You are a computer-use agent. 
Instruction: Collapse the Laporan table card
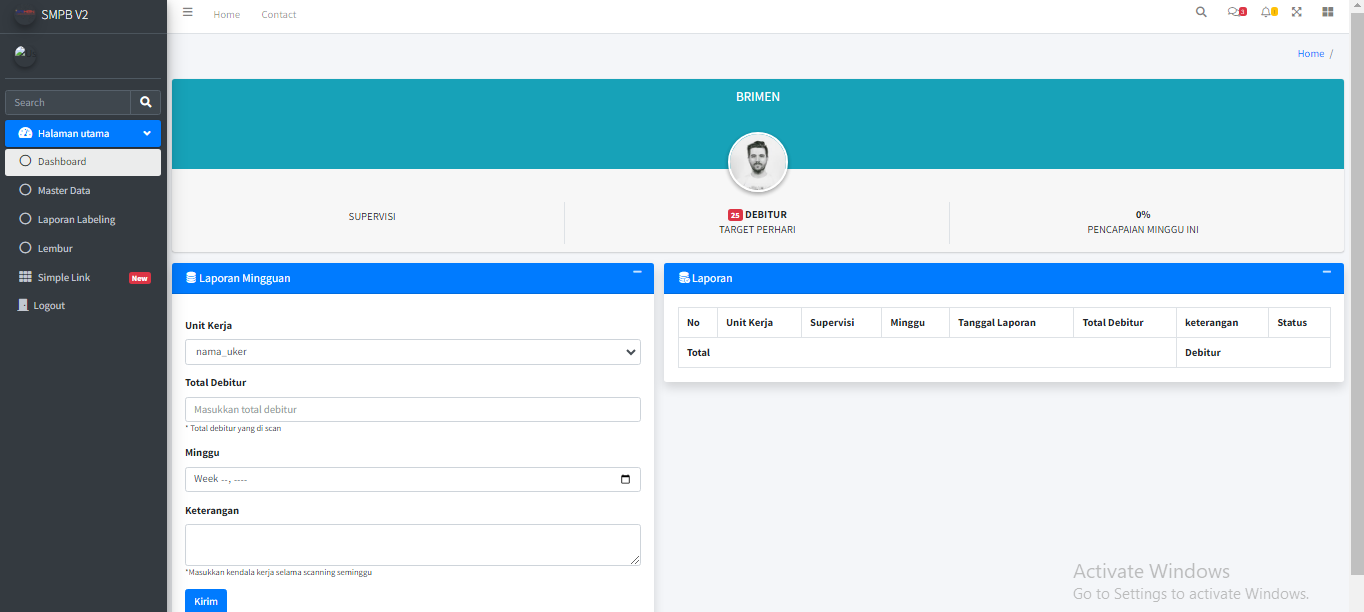(x=1327, y=272)
